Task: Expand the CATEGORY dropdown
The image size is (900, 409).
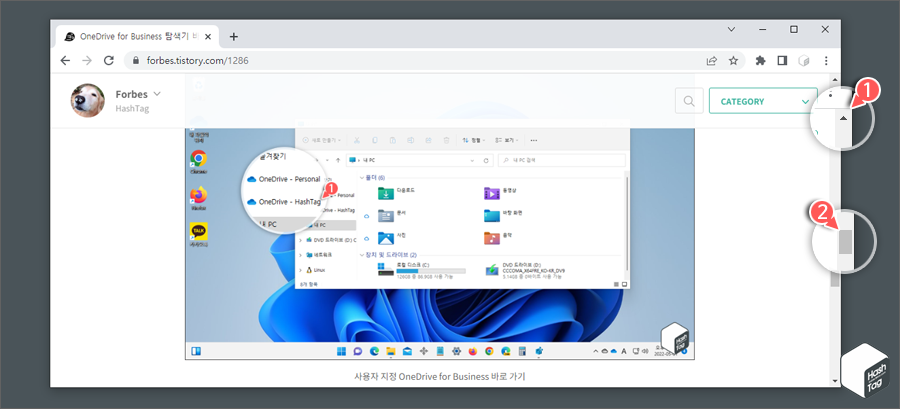Action: coord(763,102)
